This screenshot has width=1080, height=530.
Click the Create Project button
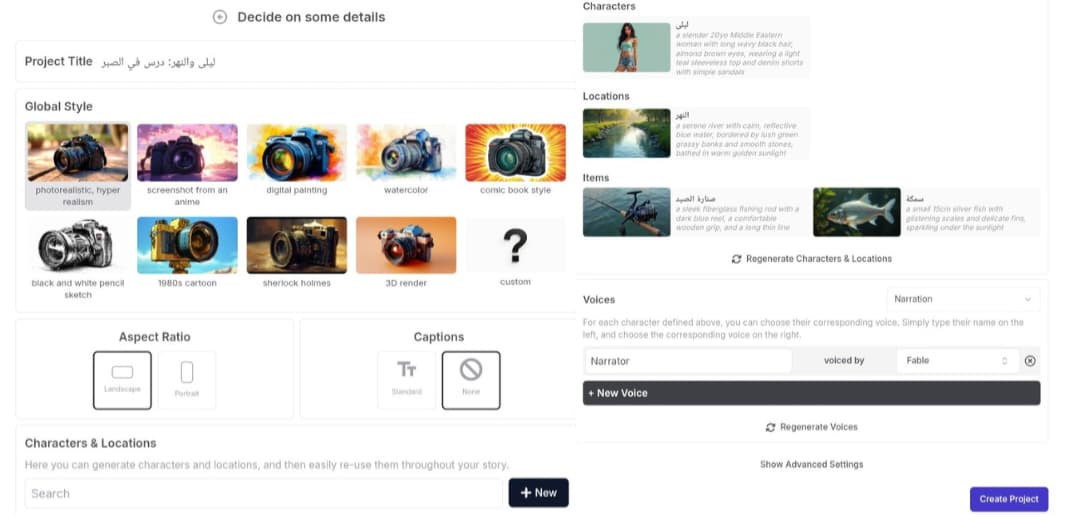coord(1008,499)
